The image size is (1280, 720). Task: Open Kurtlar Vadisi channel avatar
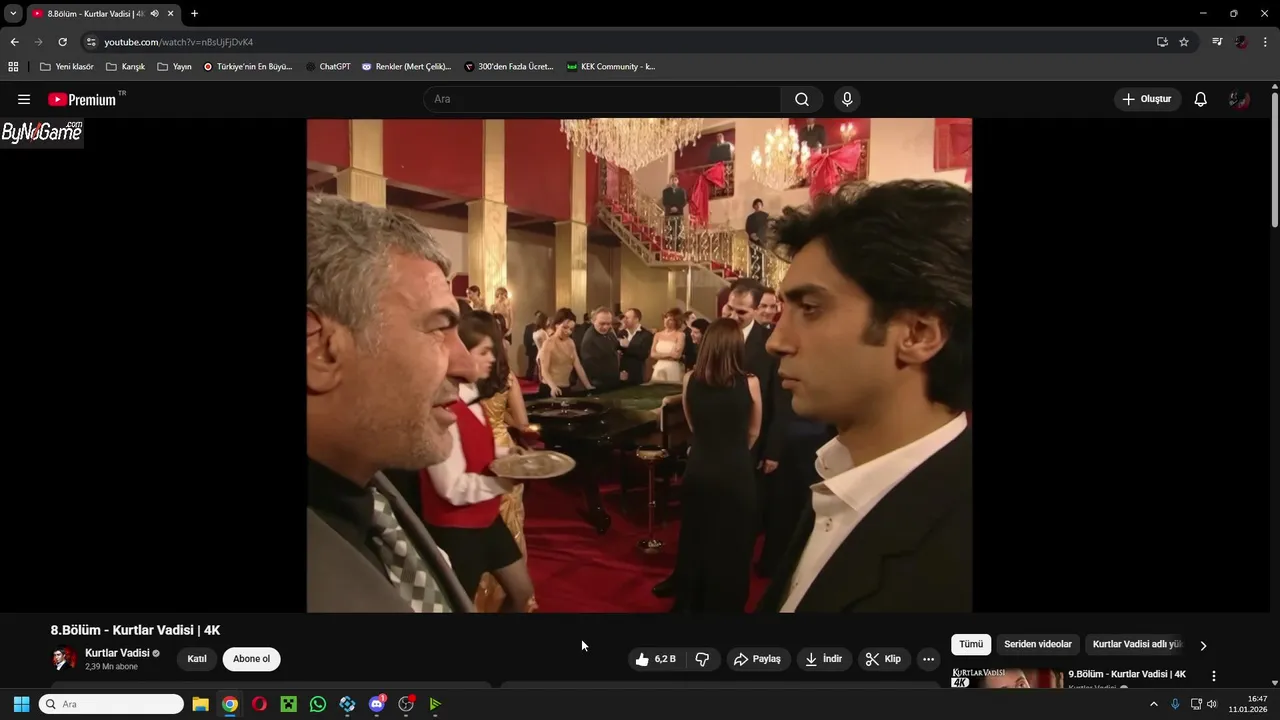click(64, 659)
